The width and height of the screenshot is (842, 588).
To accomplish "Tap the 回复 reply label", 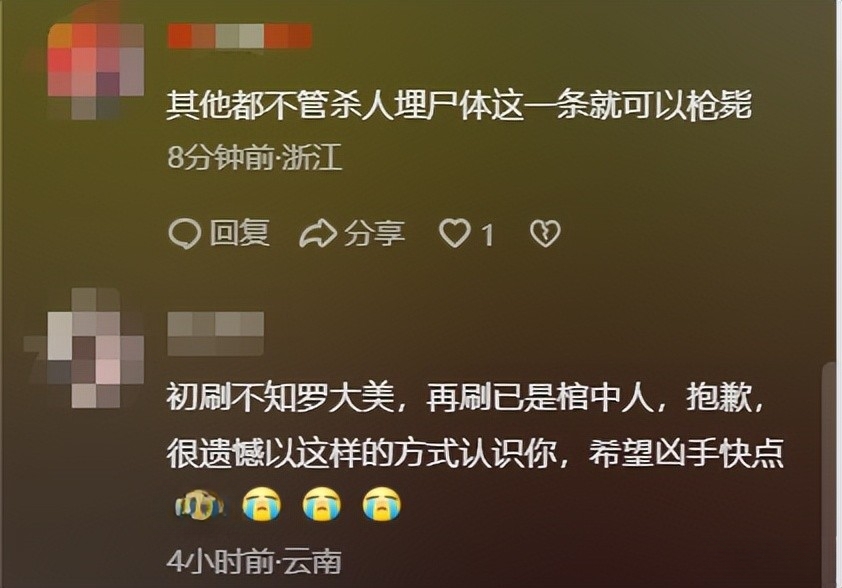I will click(239, 233).
